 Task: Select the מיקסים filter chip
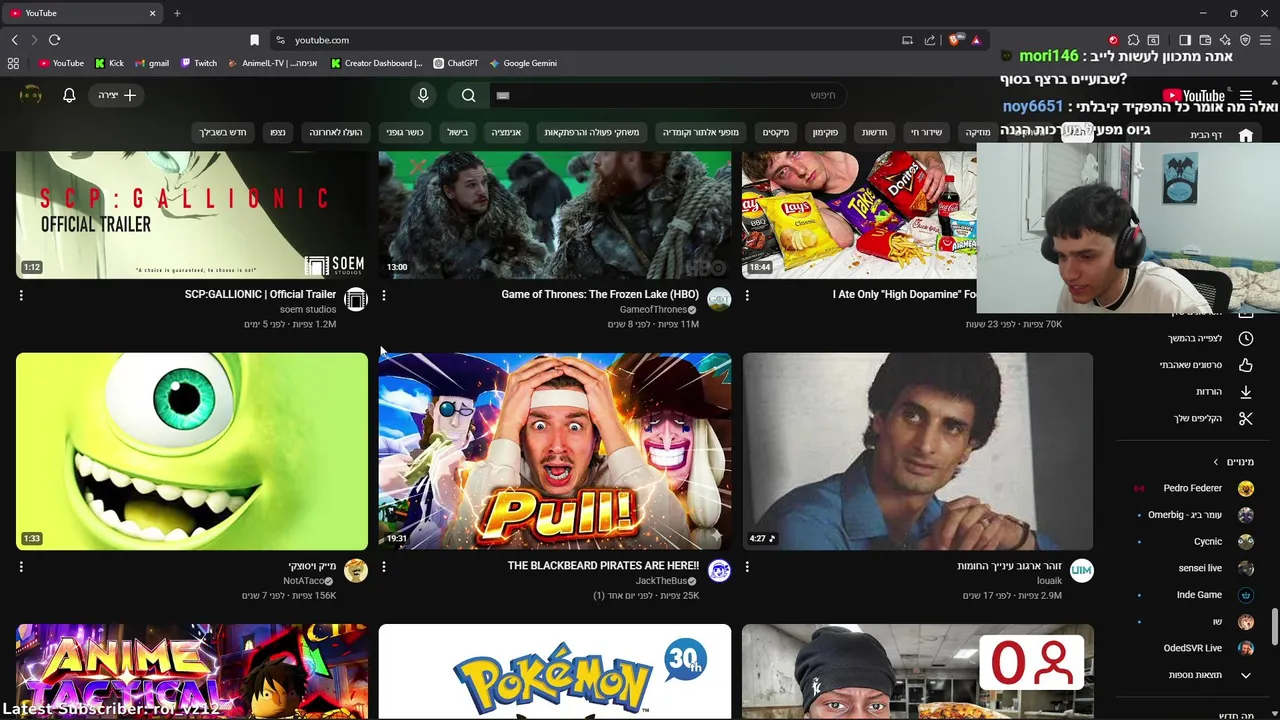pos(776,132)
